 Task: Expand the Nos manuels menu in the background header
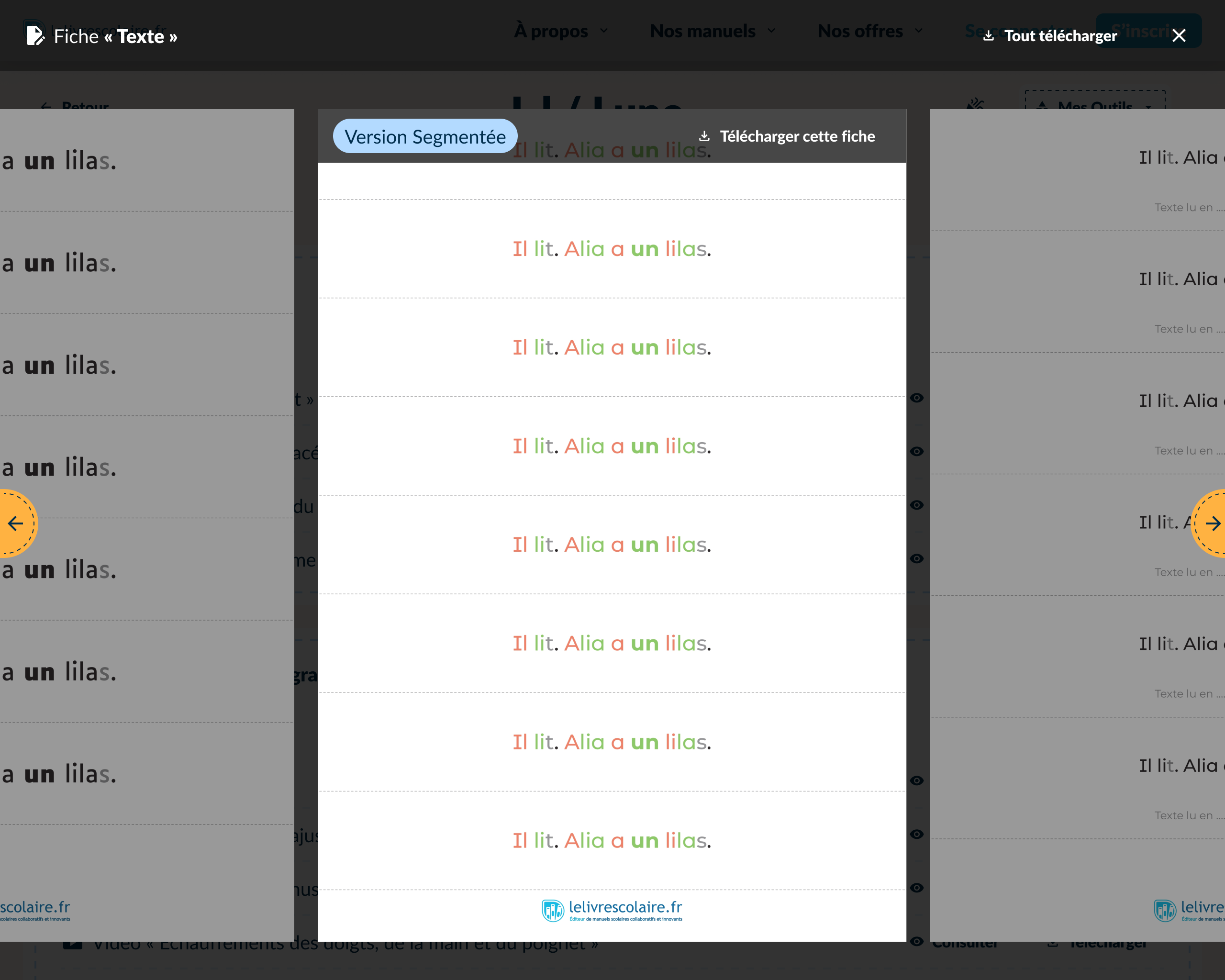click(x=713, y=31)
